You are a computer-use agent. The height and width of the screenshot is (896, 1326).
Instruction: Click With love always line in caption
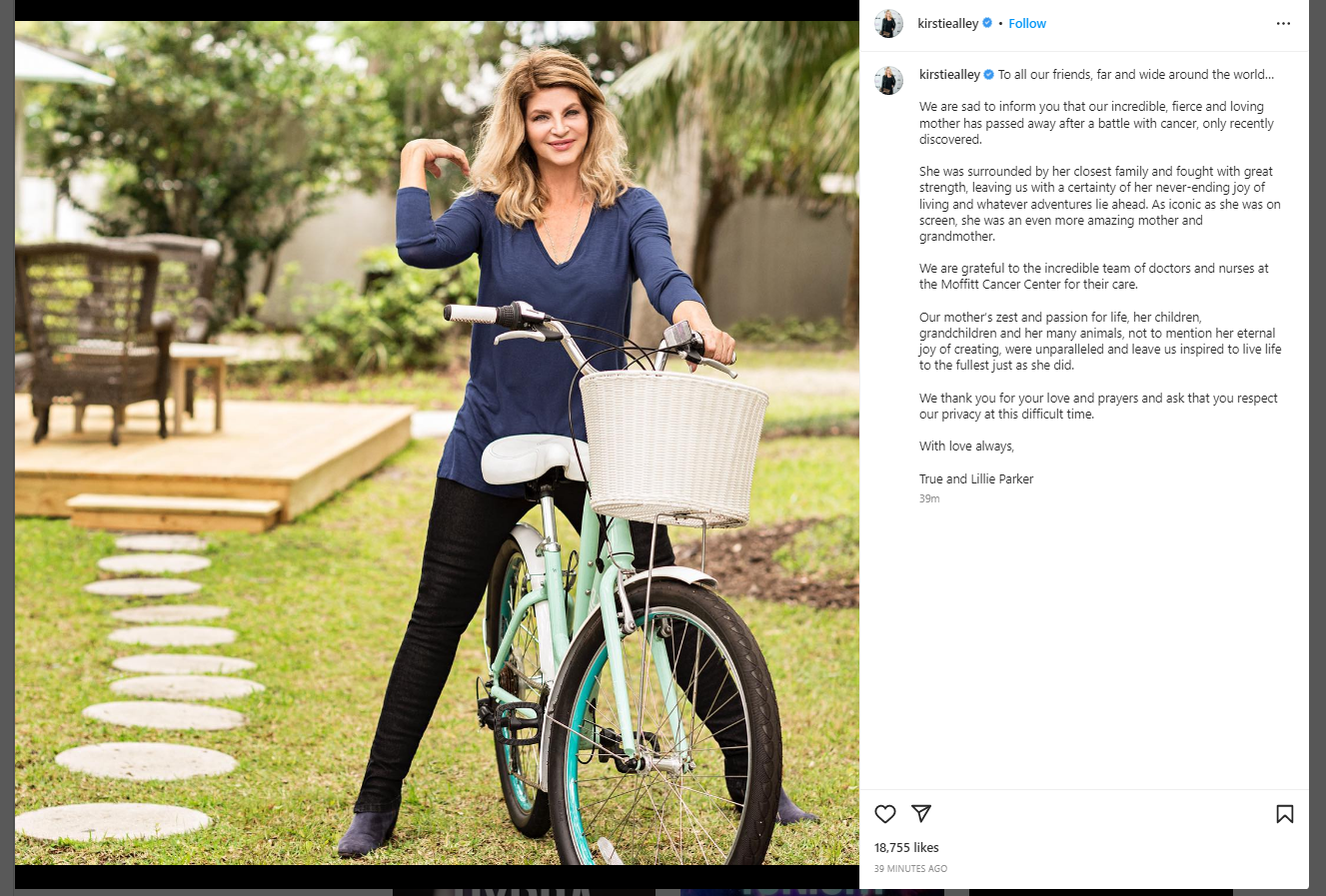tap(966, 447)
